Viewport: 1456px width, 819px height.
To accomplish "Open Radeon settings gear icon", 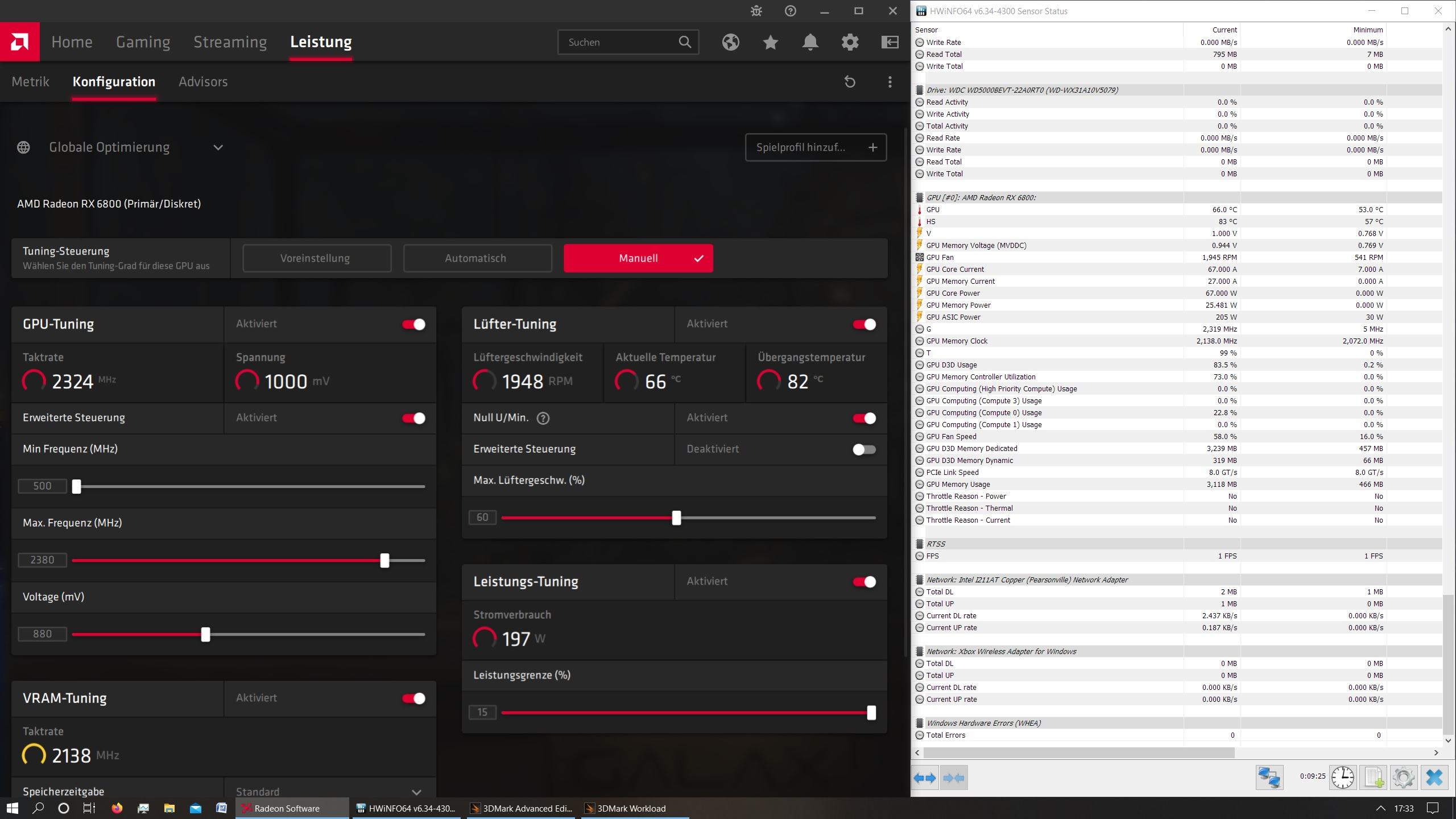I will tap(850, 42).
